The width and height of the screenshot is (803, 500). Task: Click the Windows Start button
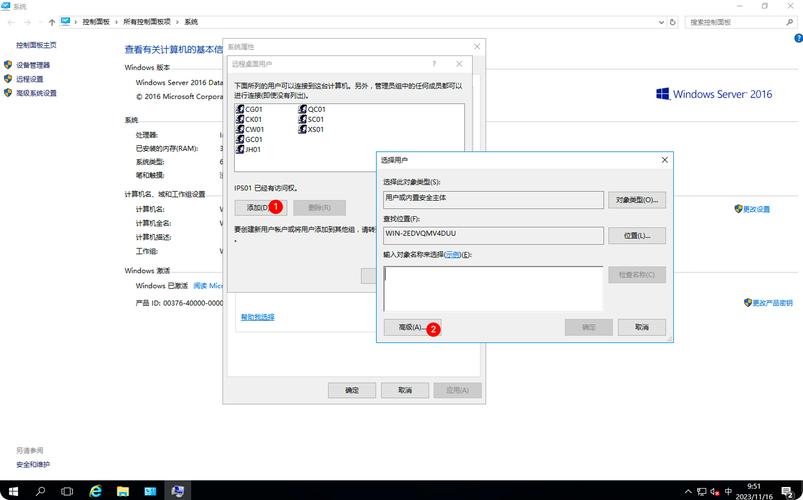13,491
